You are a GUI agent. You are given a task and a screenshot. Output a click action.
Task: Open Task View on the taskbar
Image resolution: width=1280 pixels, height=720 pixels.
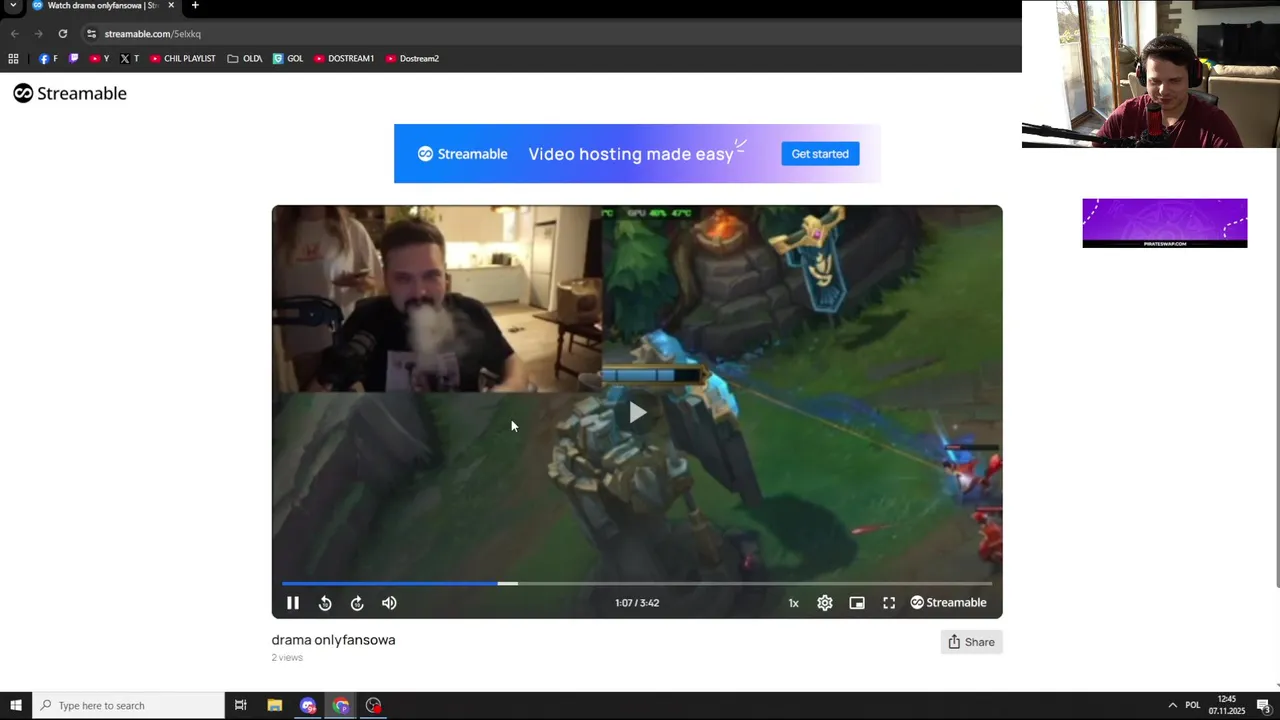(x=241, y=706)
